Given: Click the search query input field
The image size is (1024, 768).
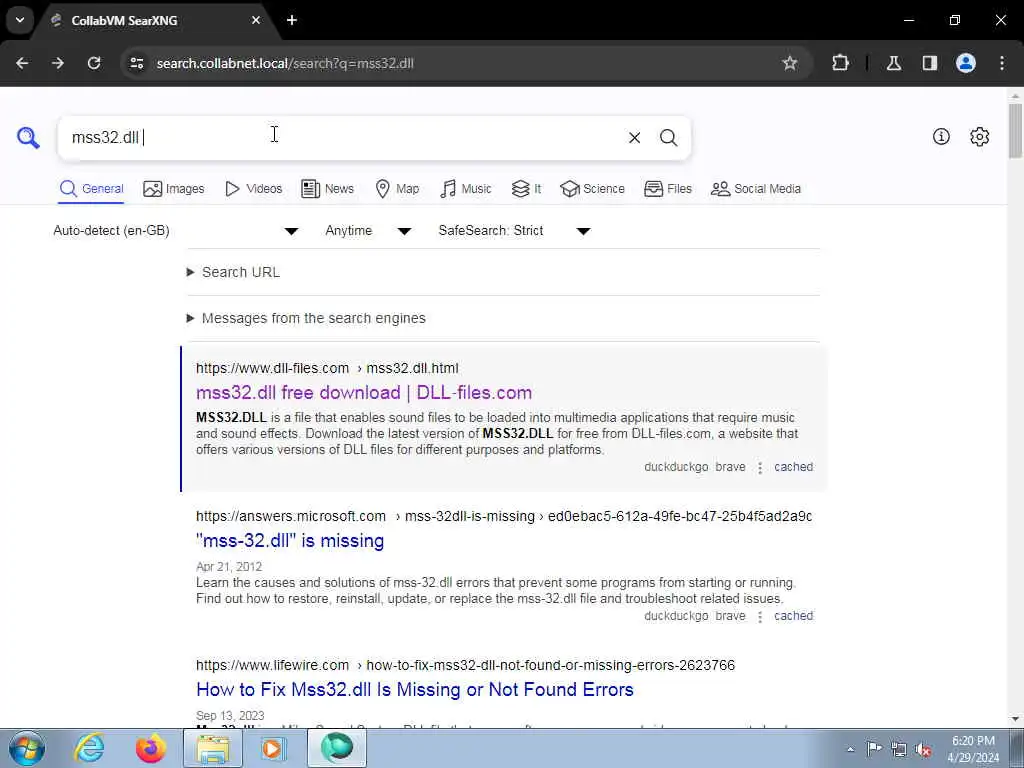Looking at the screenshot, I should (x=340, y=138).
